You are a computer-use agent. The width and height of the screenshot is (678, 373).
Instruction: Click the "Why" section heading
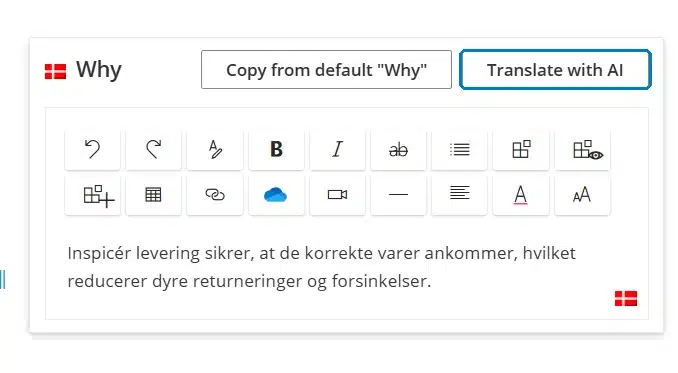coord(99,70)
